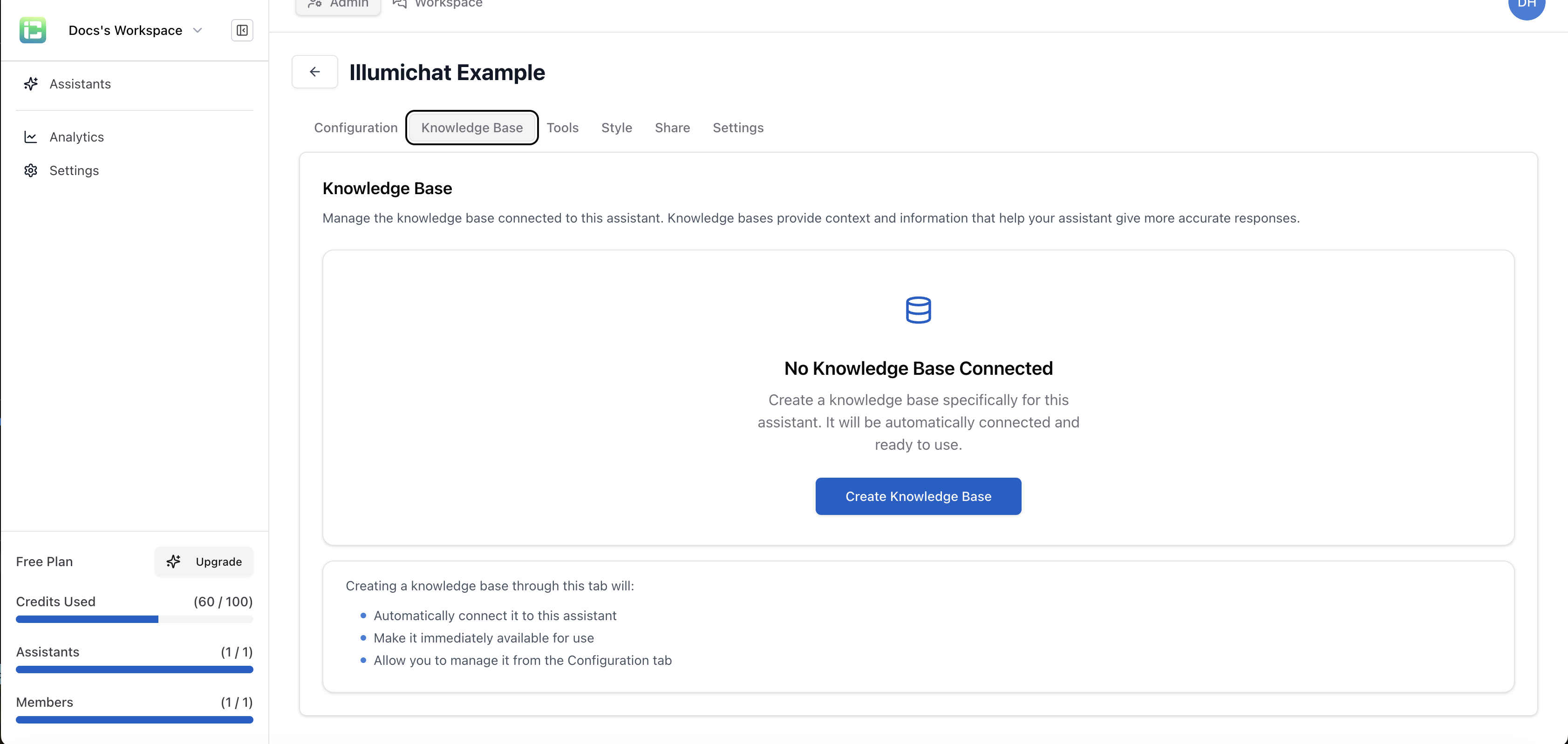Click the Workspace chat icon
Image resolution: width=1568 pixels, height=744 pixels.
click(x=399, y=4)
